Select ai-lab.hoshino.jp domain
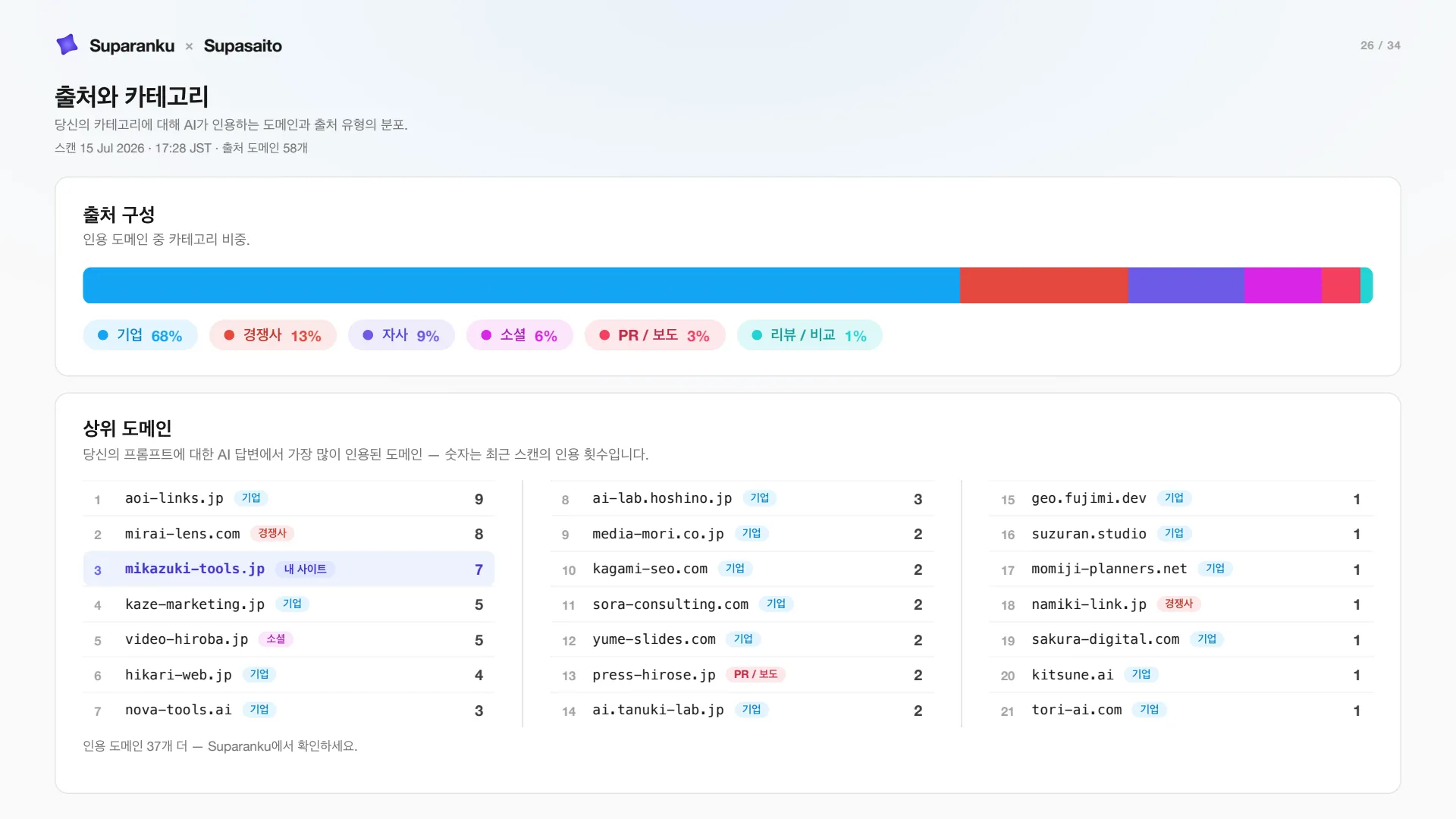 coord(662,498)
